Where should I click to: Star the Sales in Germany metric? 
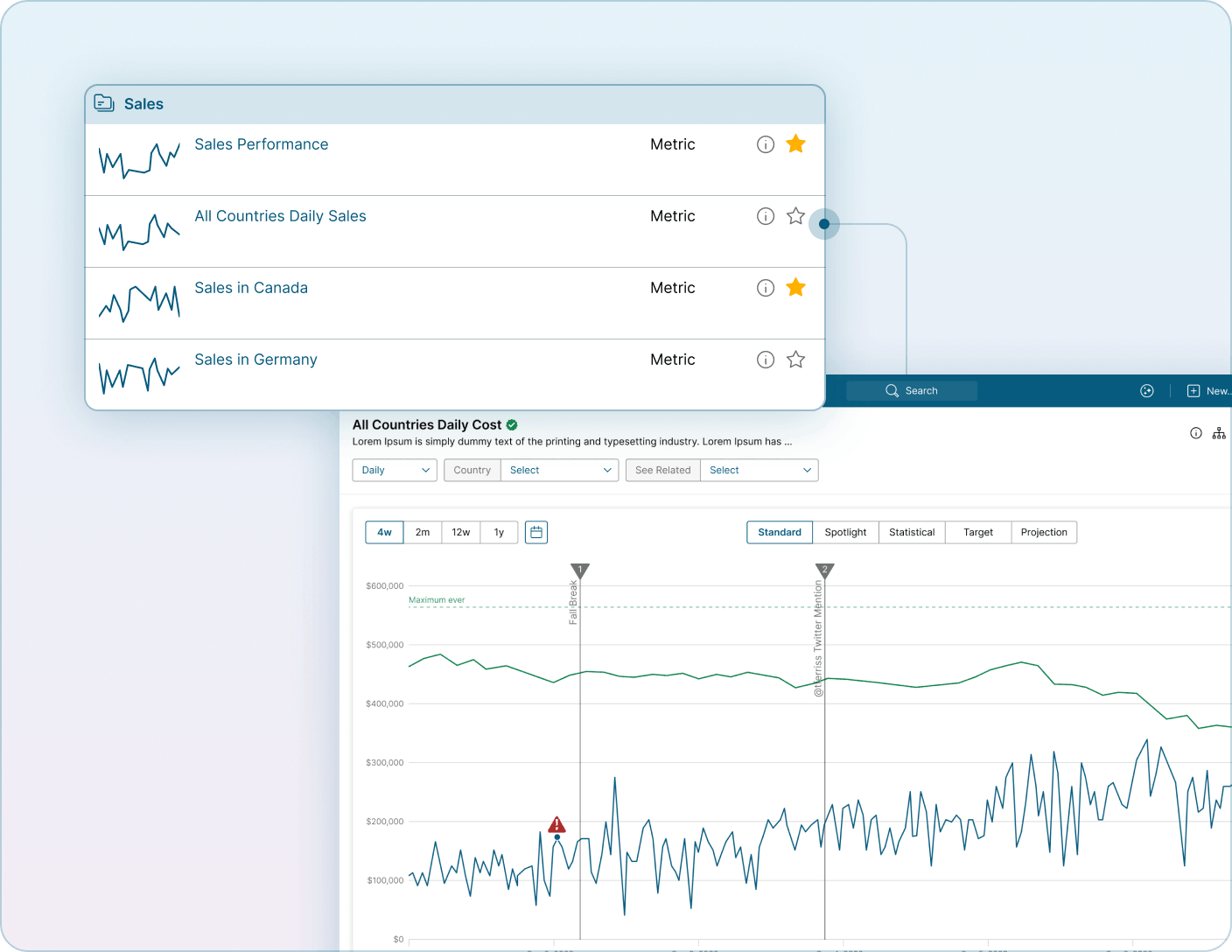pyautogui.click(x=795, y=359)
